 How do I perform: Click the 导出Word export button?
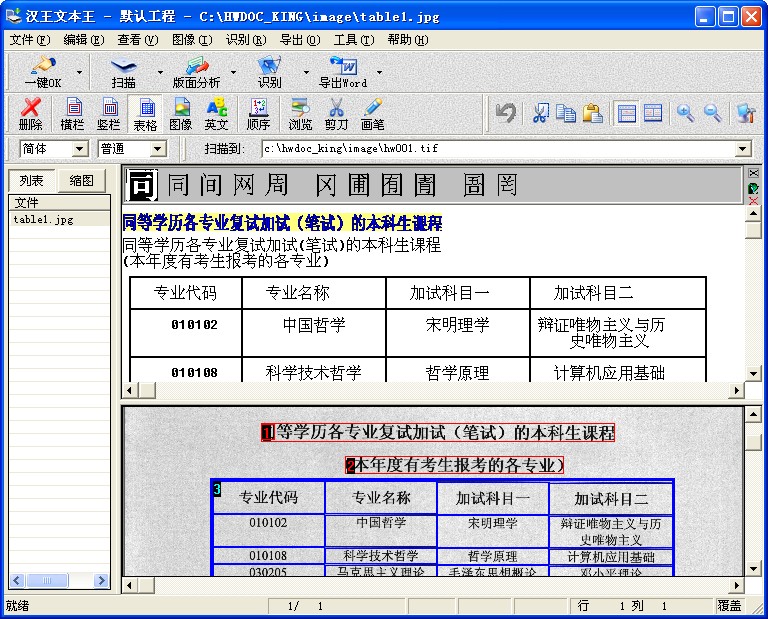point(342,73)
